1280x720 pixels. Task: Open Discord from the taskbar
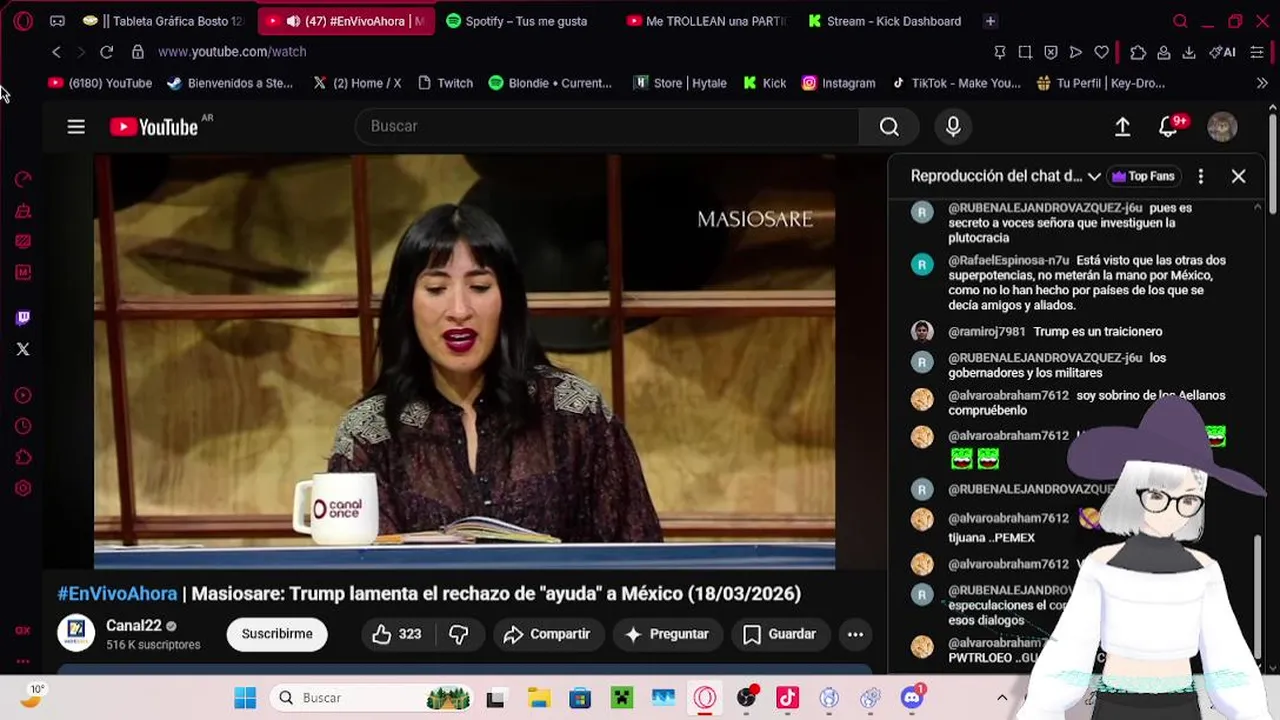(912, 698)
